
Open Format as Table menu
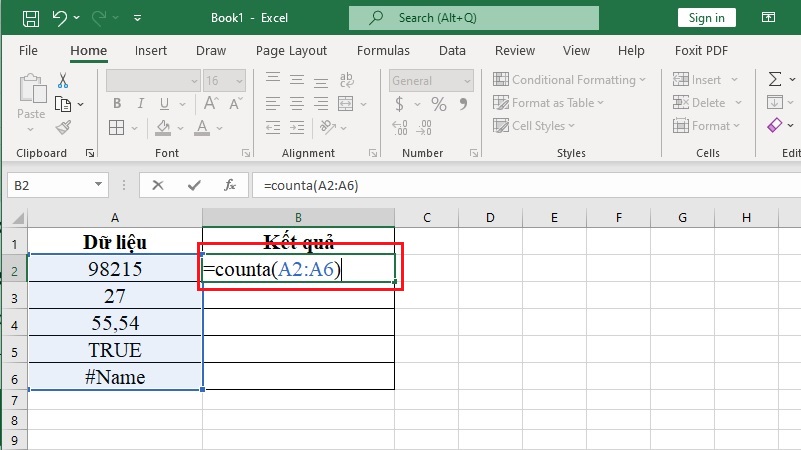[x=548, y=103]
